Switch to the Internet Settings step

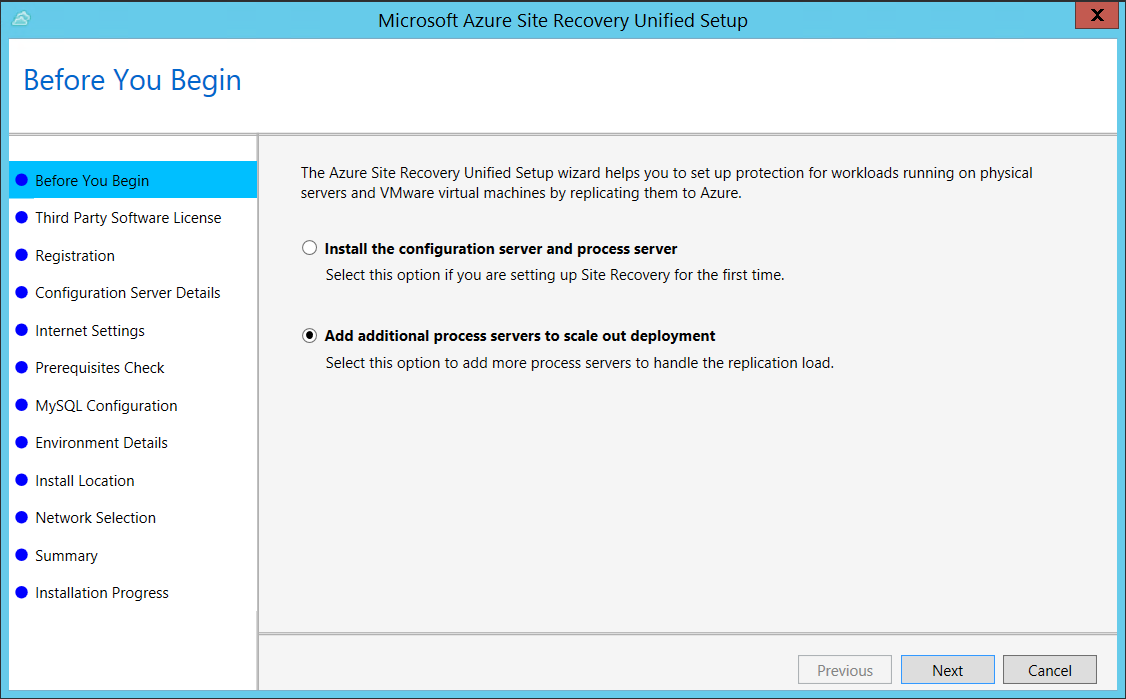[90, 331]
